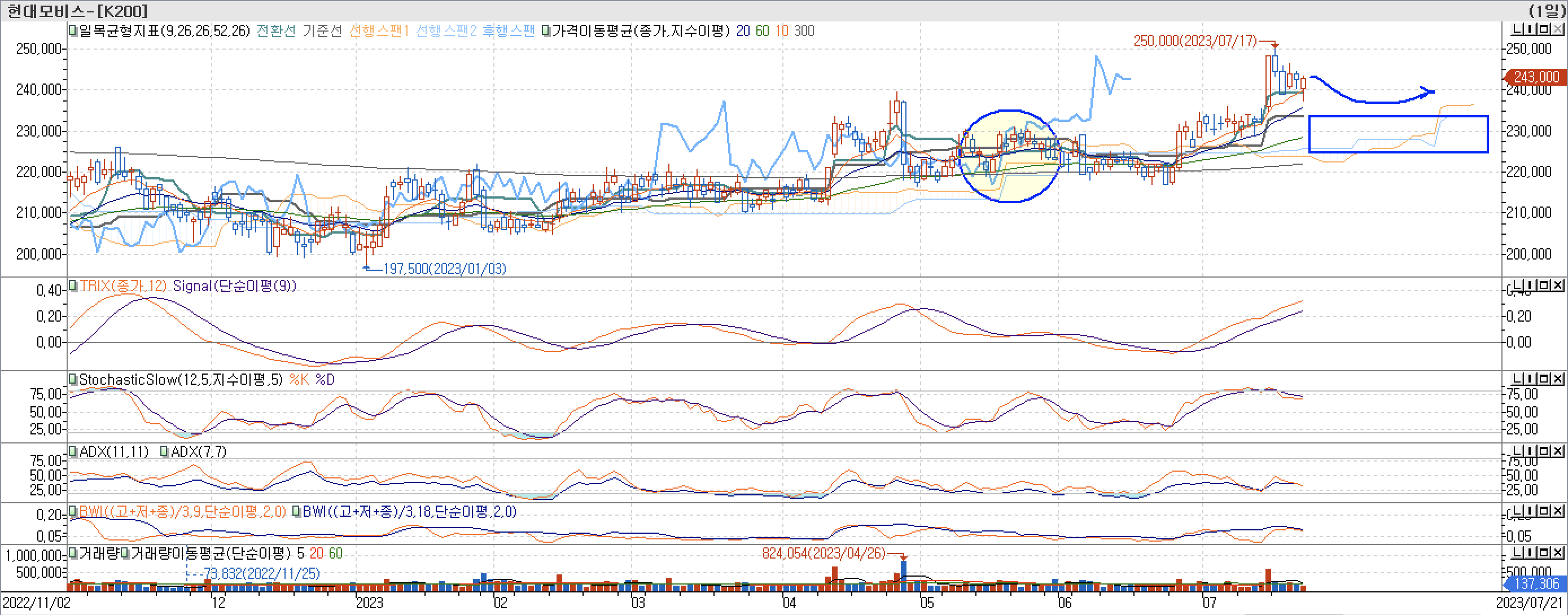Click the 300 moving average period label

pos(804,31)
